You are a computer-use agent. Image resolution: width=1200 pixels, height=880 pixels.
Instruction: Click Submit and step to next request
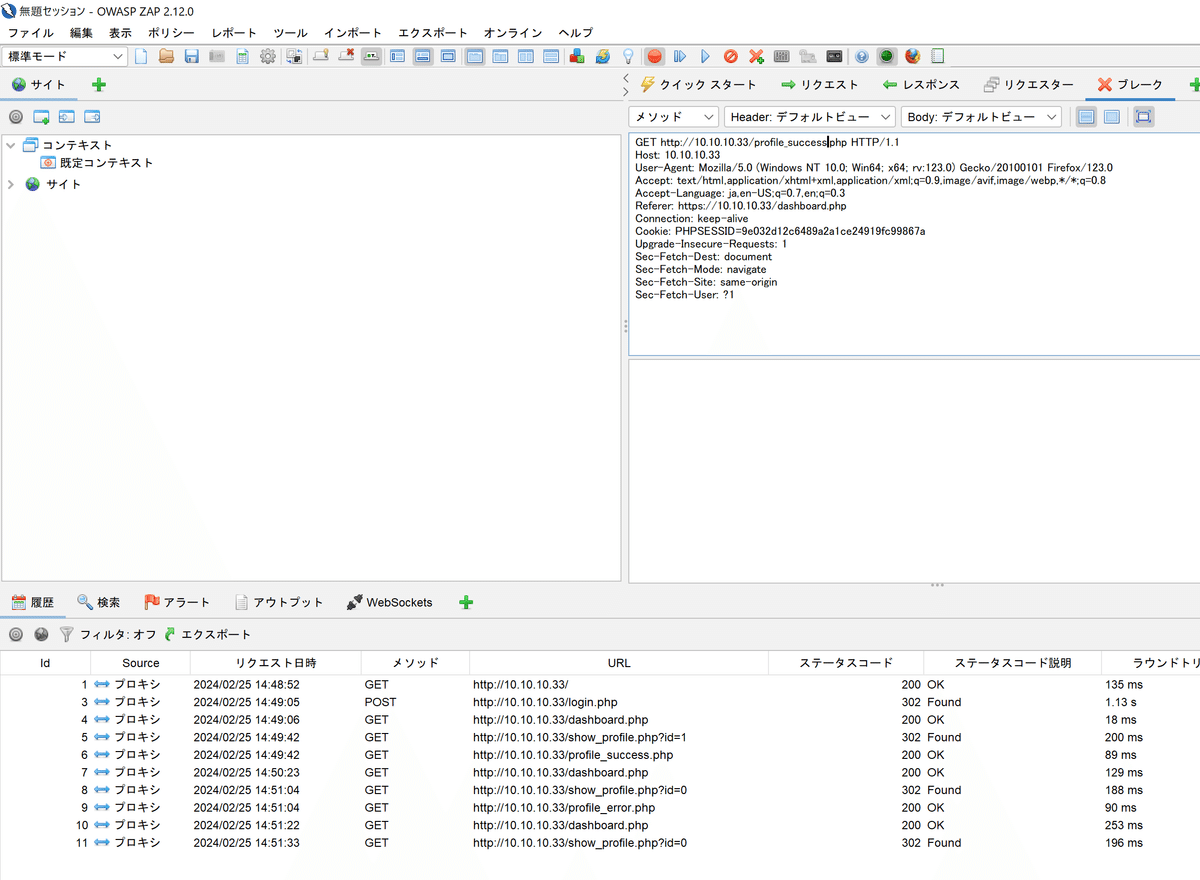pyautogui.click(x=680, y=57)
